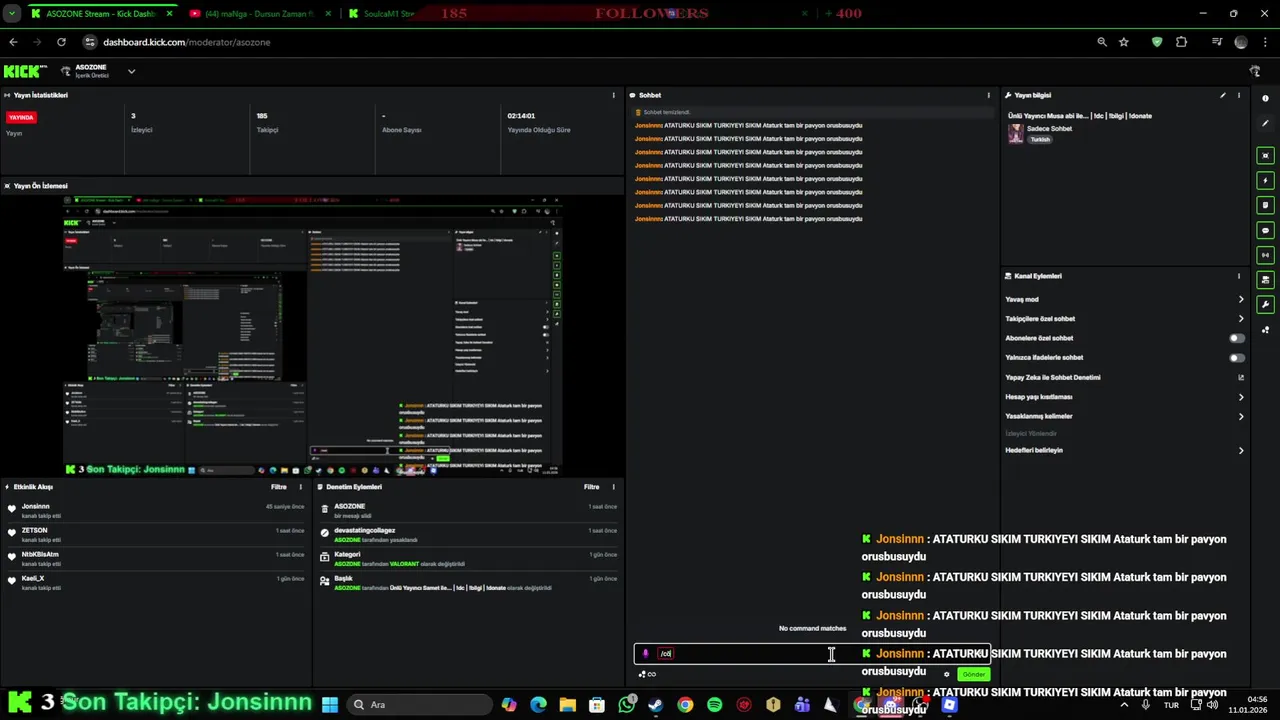Open the Windows Start menu
The width and height of the screenshot is (1280, 720).
coord(330,705)
